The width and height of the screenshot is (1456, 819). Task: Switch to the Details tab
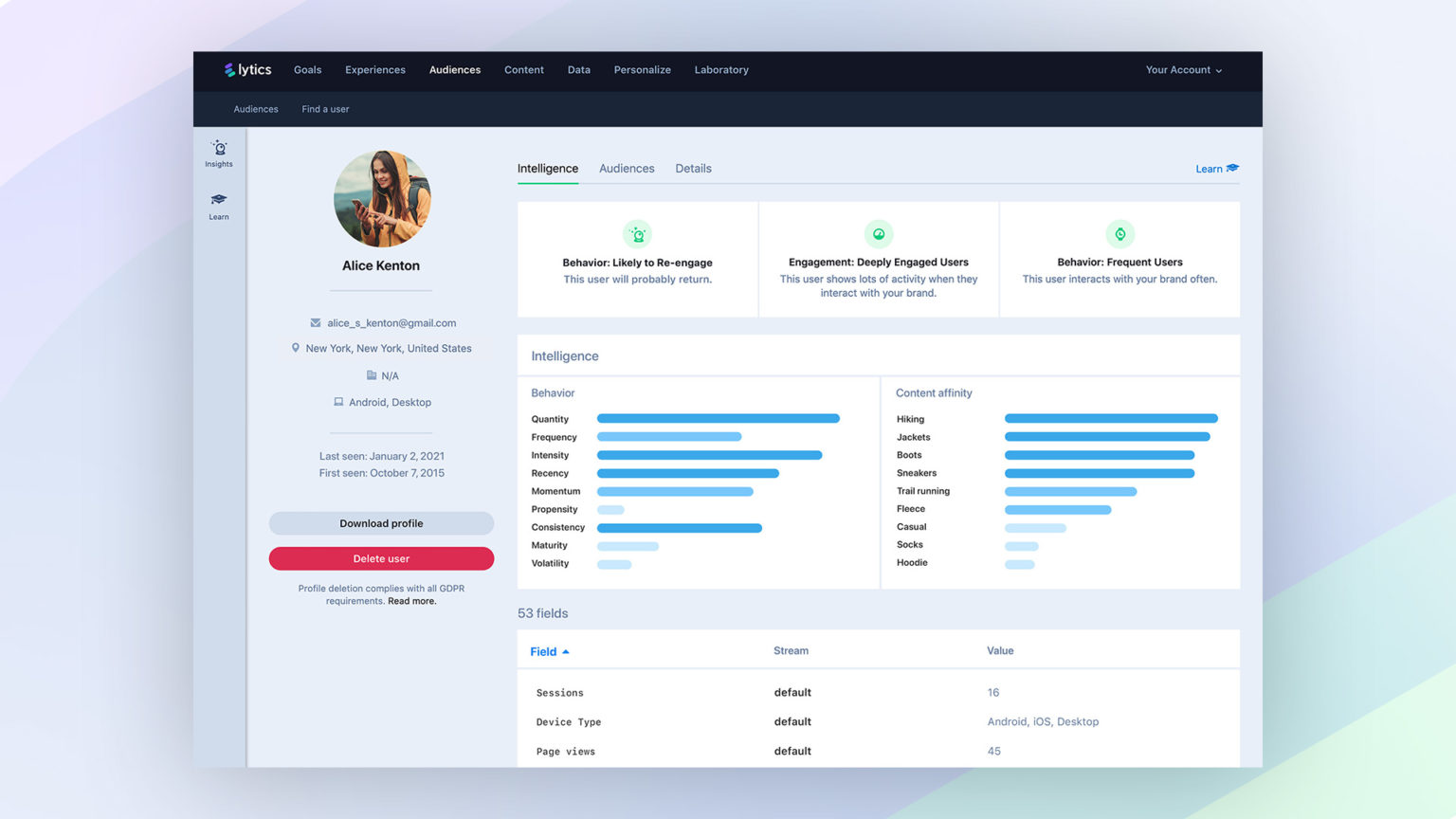tap(693, 168)
